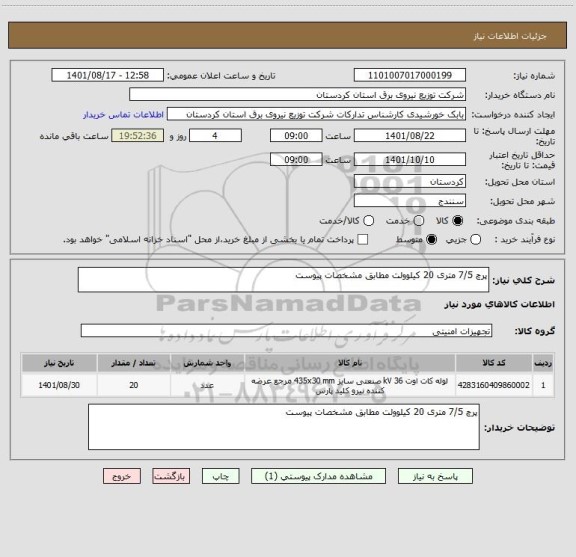Select the خدمت radio button
This screenshot has width=576, height=557.
[419, 220]
